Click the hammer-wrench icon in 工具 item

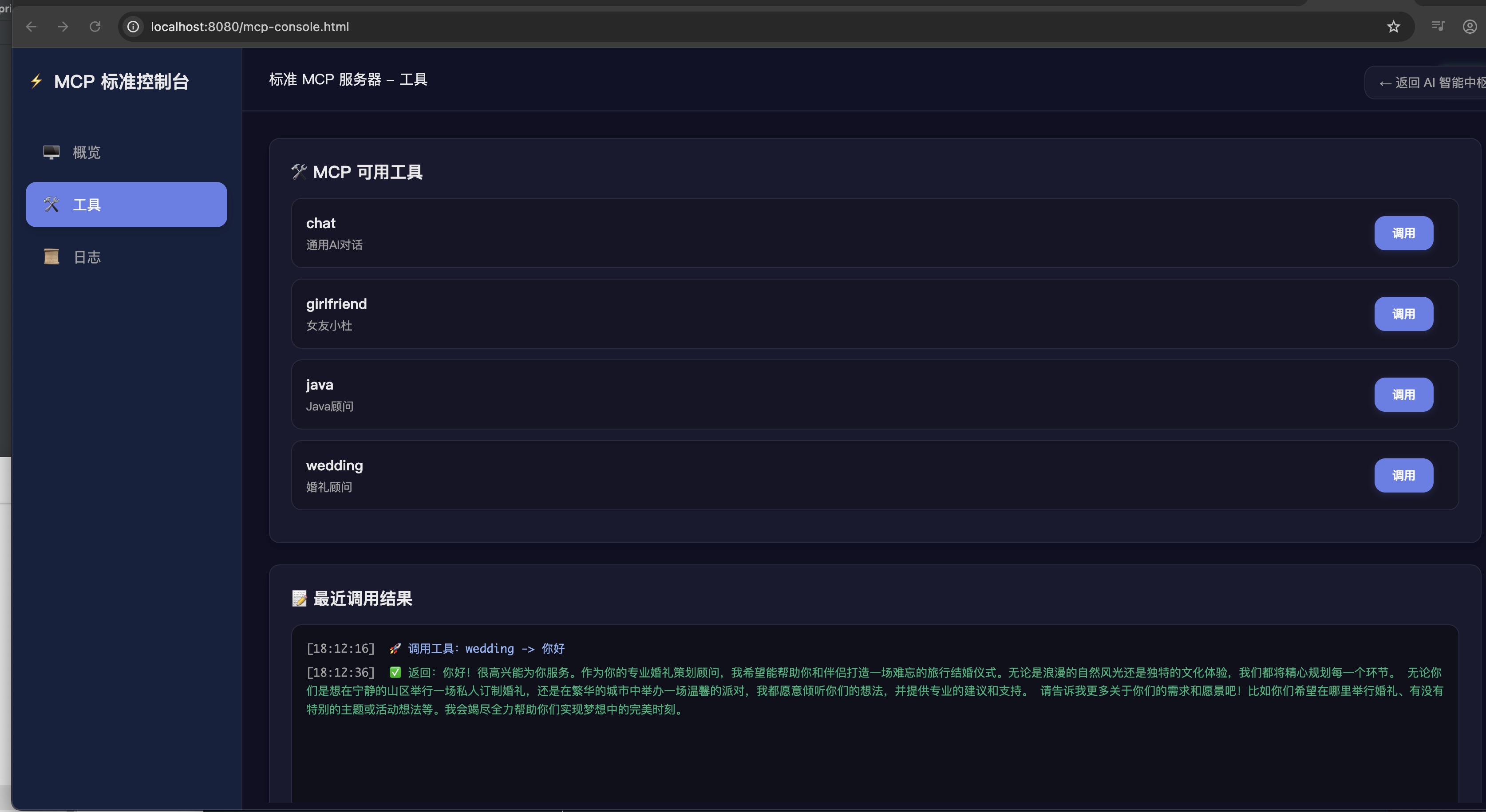click(51, 205)
